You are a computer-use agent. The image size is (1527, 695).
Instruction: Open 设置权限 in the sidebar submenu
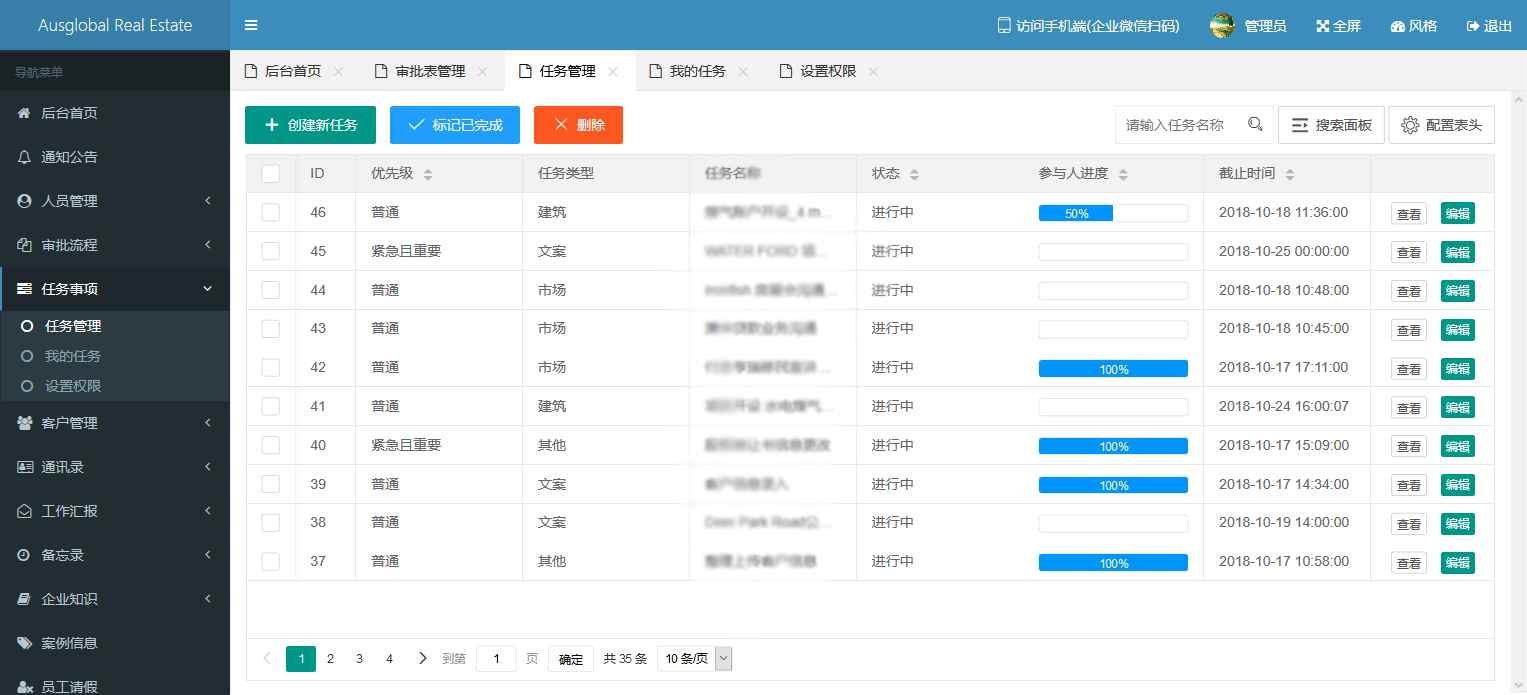73,386
